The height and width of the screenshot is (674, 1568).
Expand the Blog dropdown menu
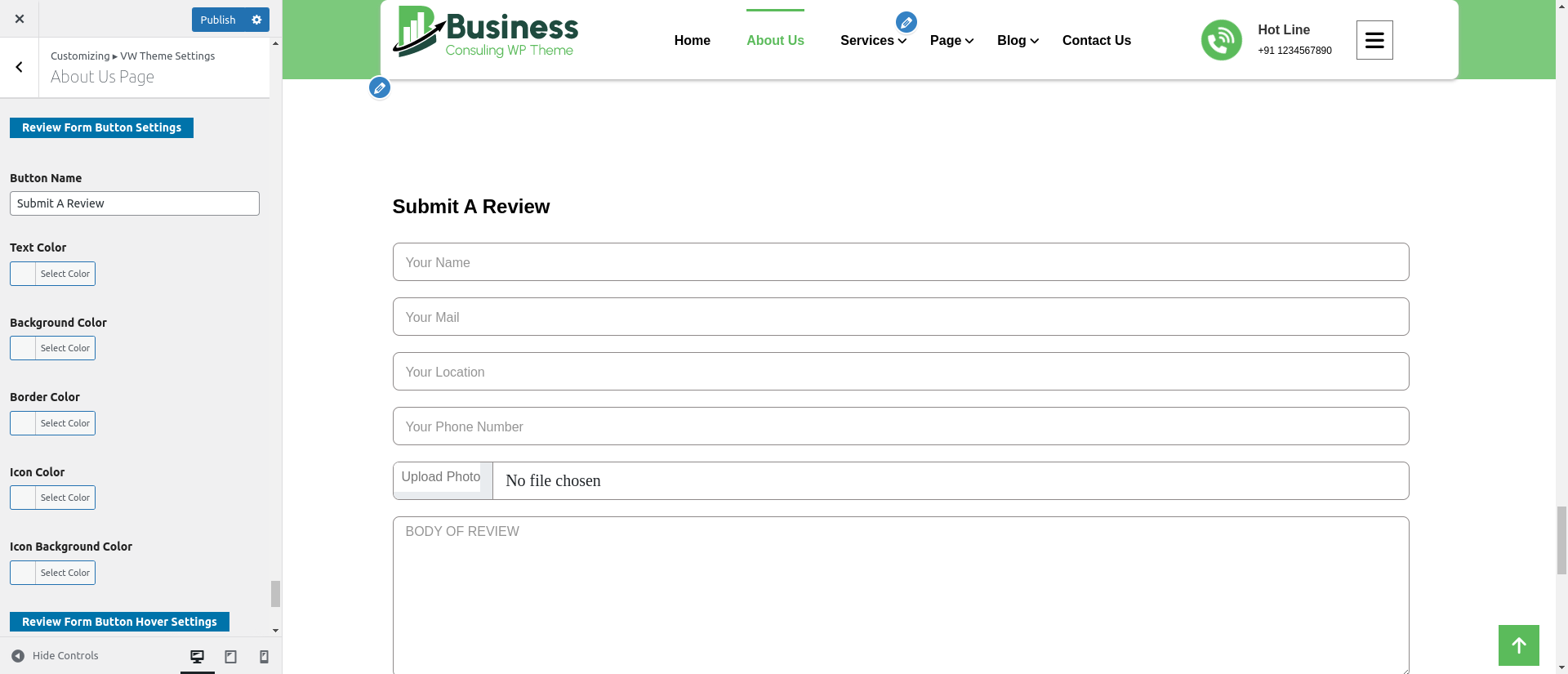1017,41
